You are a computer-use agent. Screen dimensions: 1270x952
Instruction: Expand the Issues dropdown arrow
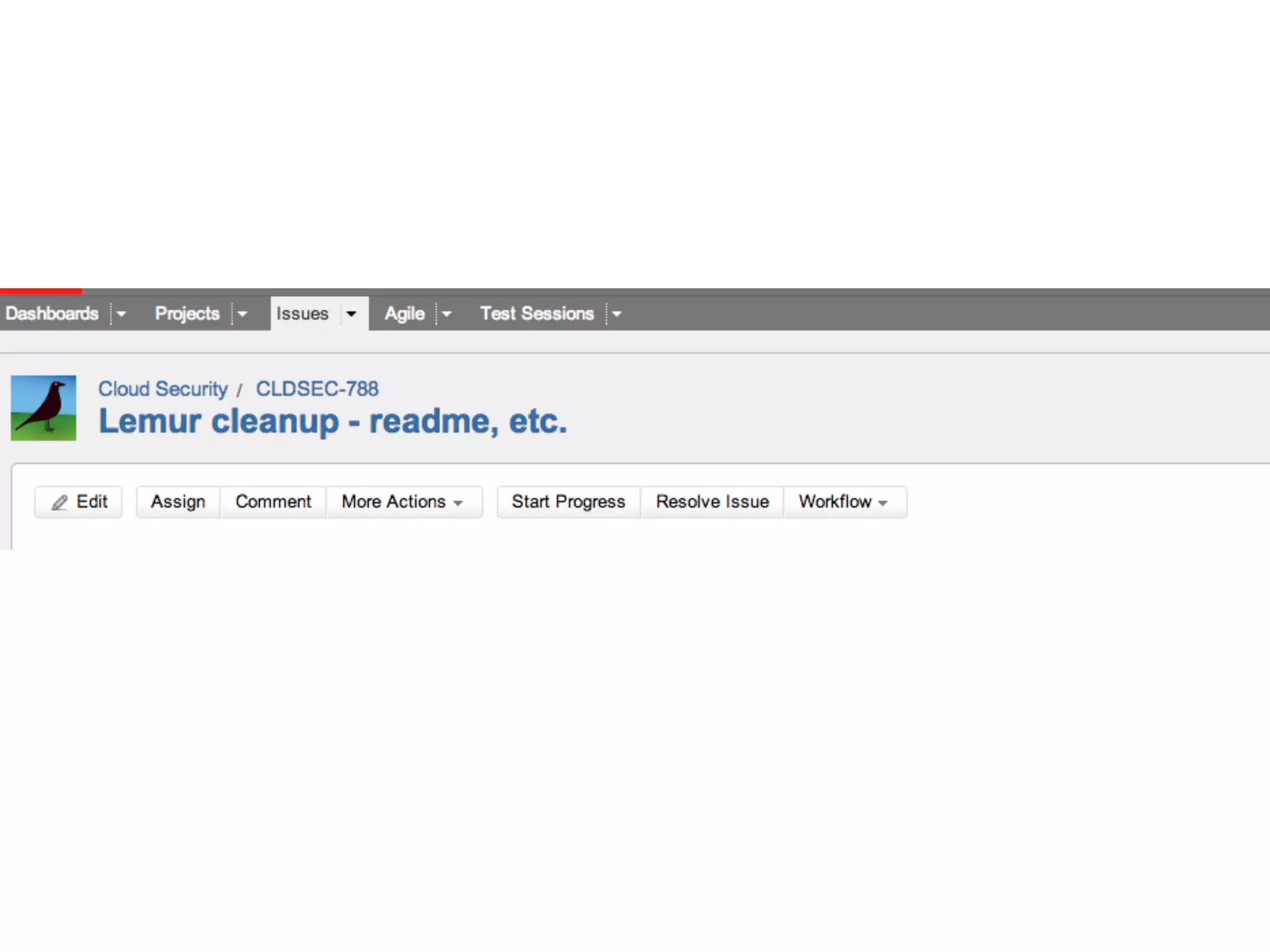(x=352, y=314)
